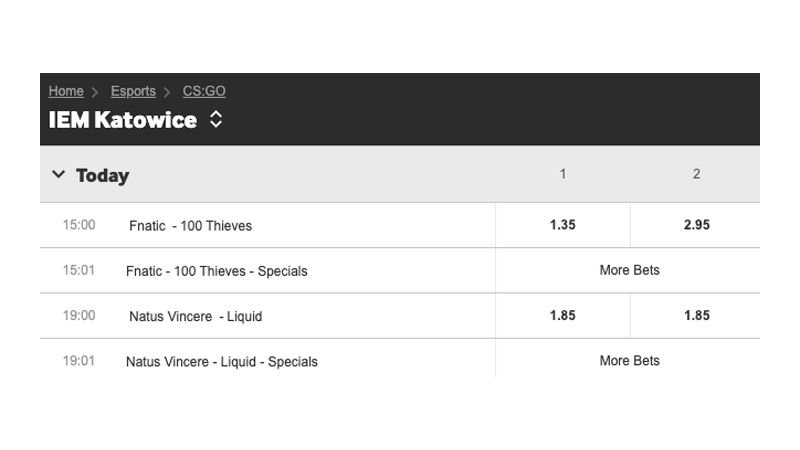The width and height of the screenshot is (800, 450).
Task: Open Natus Vincere - Liquid - Specials event
Action: click(221, 362)
